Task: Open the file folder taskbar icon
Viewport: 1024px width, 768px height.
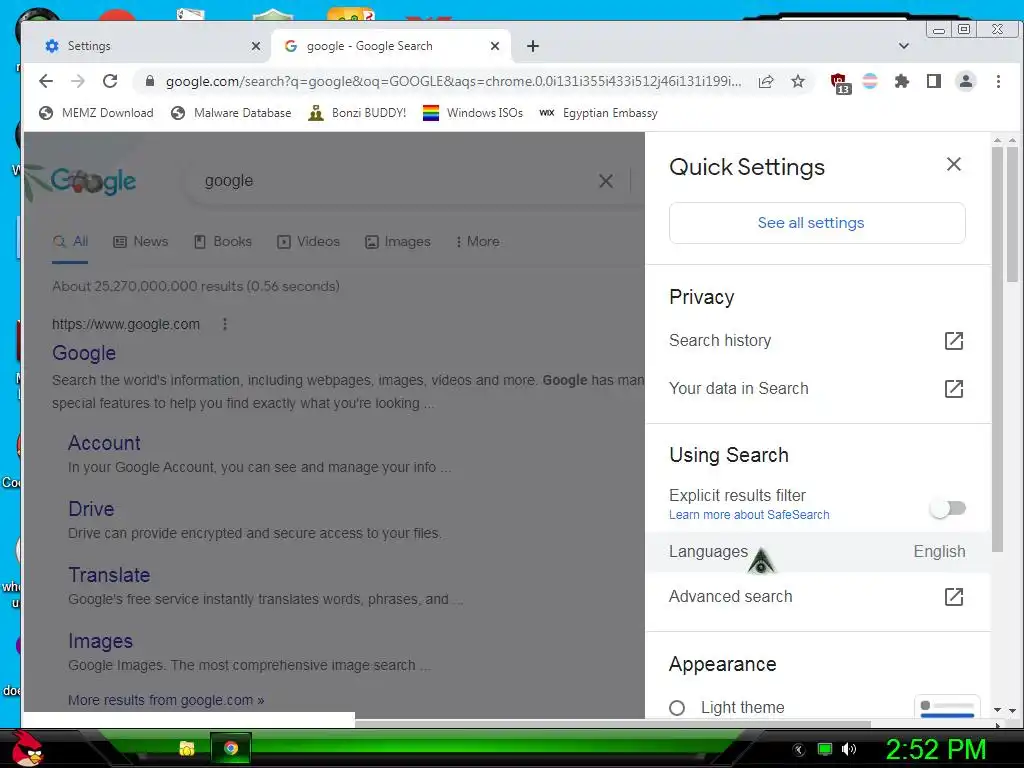Action: 187,748
